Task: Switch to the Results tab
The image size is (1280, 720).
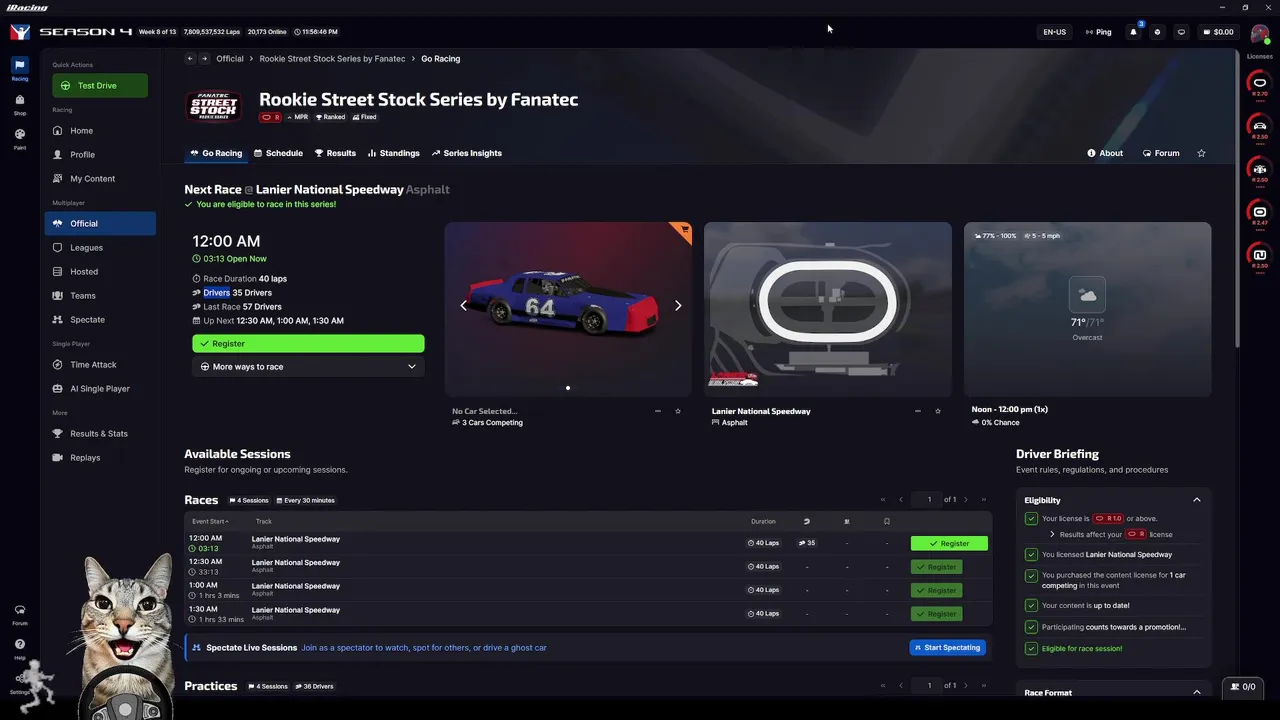Action: point(335,153)
